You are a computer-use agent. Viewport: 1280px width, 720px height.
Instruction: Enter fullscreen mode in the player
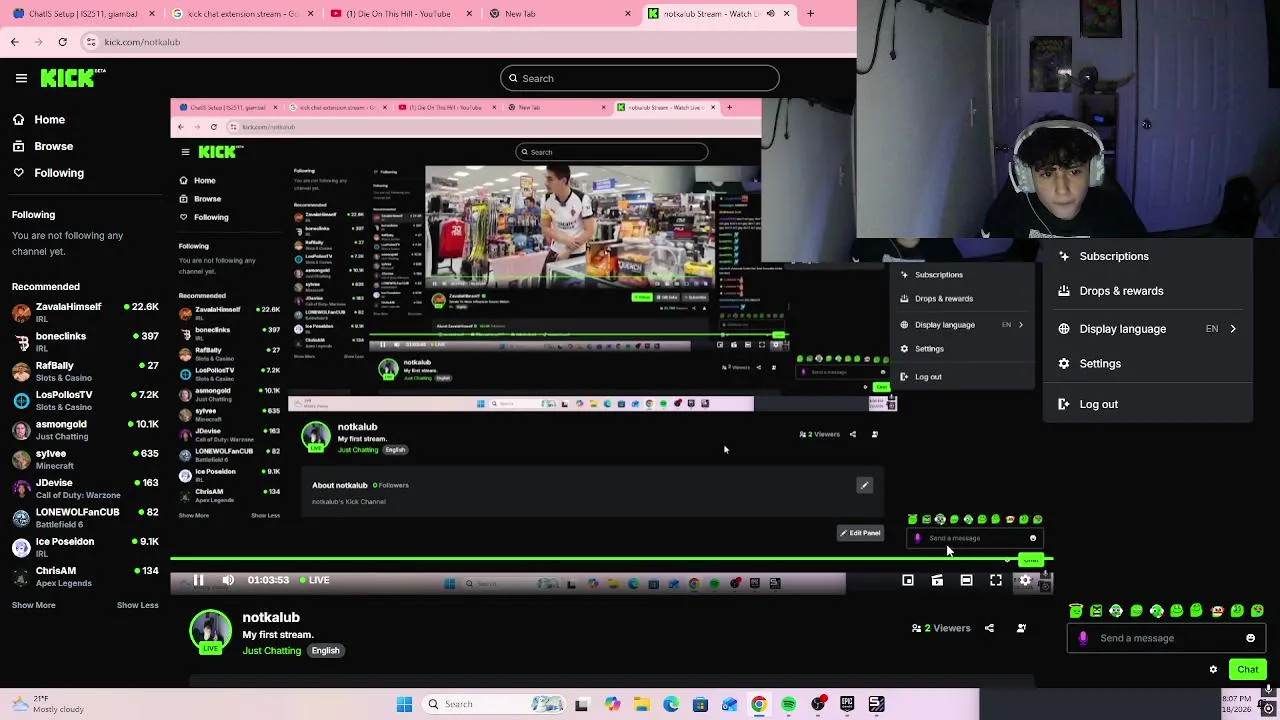coord(996,580)
